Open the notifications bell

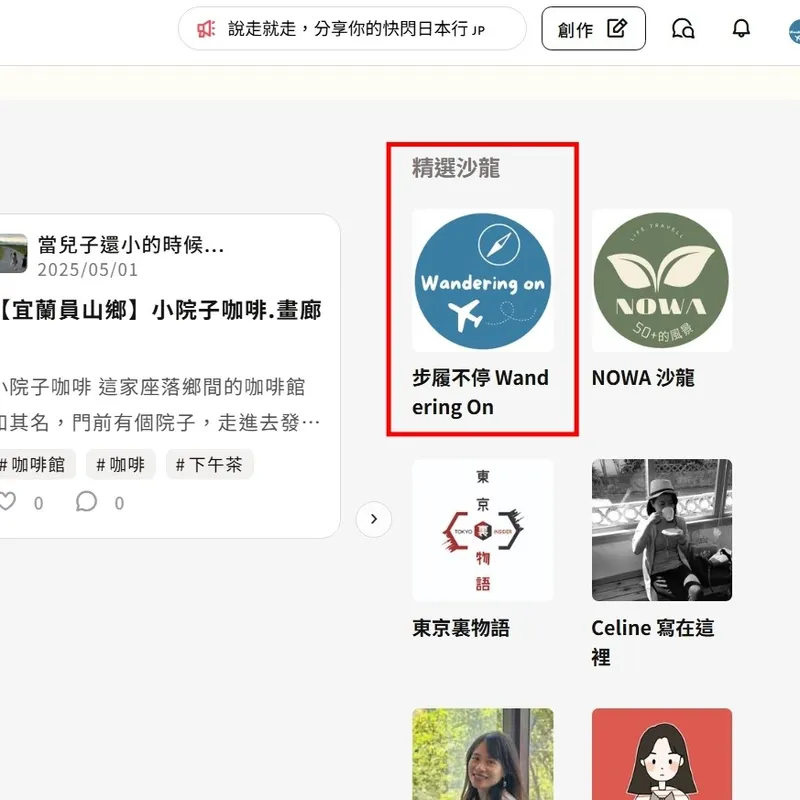click(741, 29)
